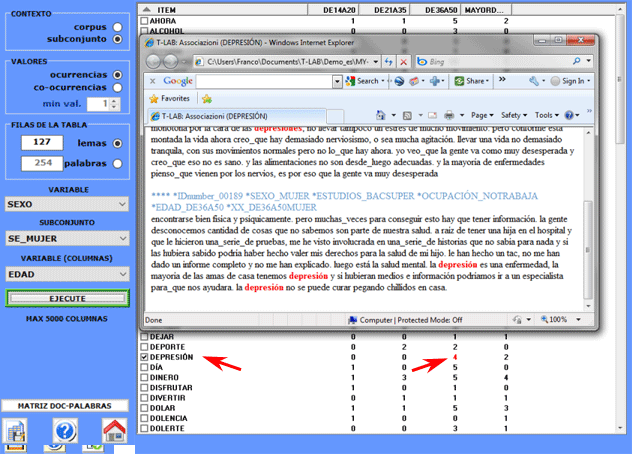Click the IE page vertical scrollbar thumb
This screenshot has height=454, width=632.
click(x=588, y=250)
